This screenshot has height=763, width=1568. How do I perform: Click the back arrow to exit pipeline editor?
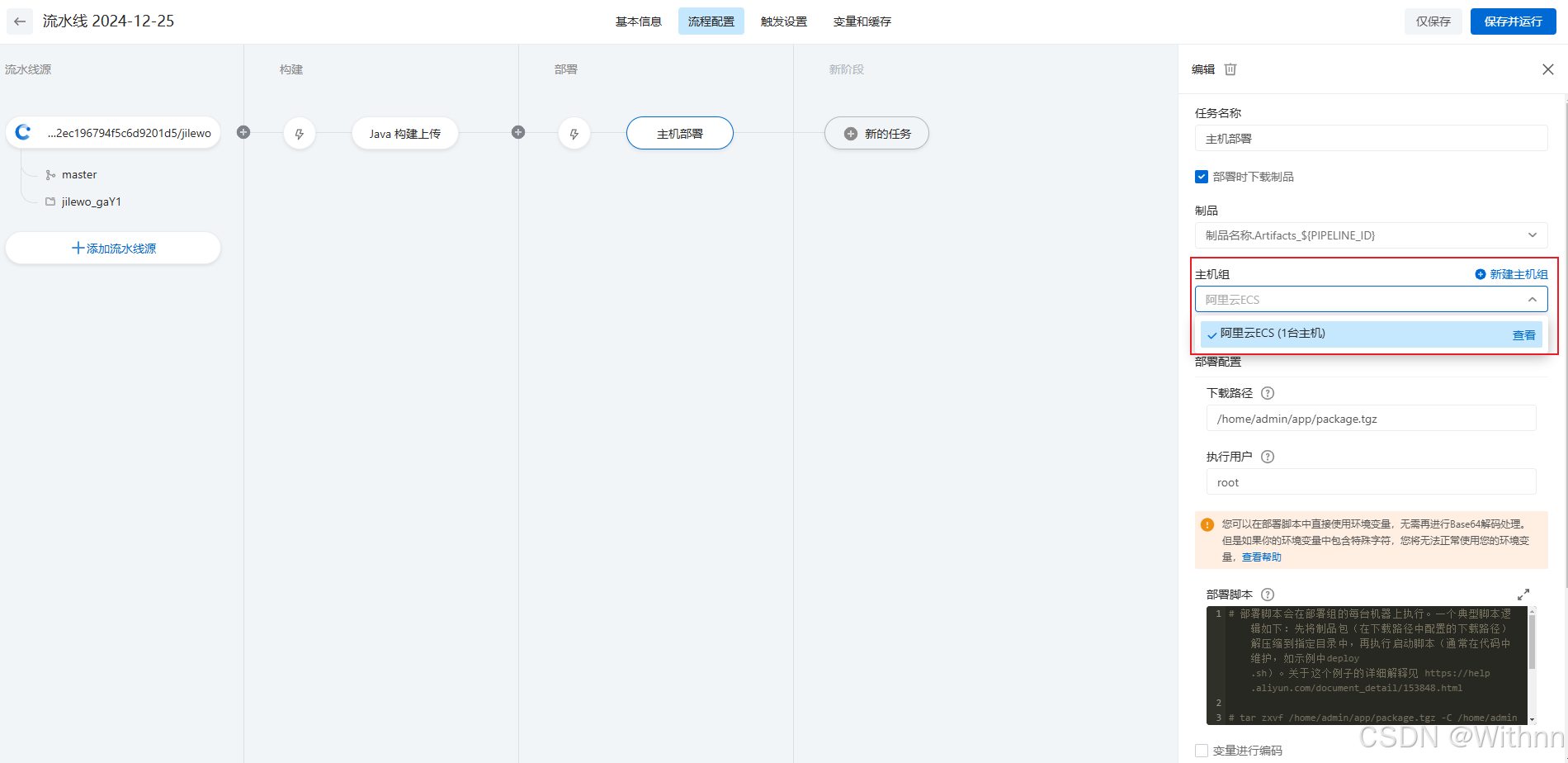[x=19, y=21]
